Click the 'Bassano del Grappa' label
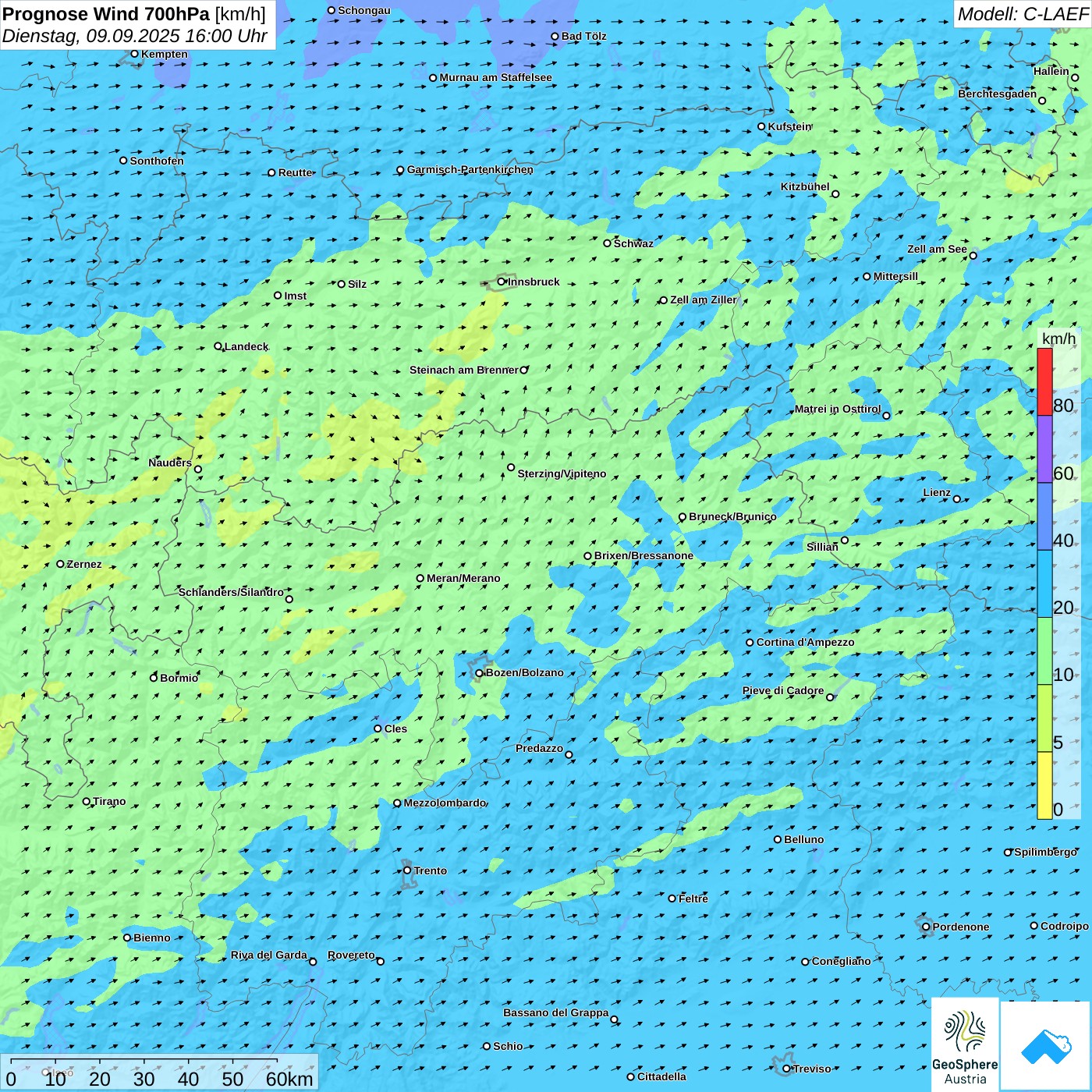Image resolution: width=1092 pixels, height=1092 pixels. click(x=556, y=1012)
